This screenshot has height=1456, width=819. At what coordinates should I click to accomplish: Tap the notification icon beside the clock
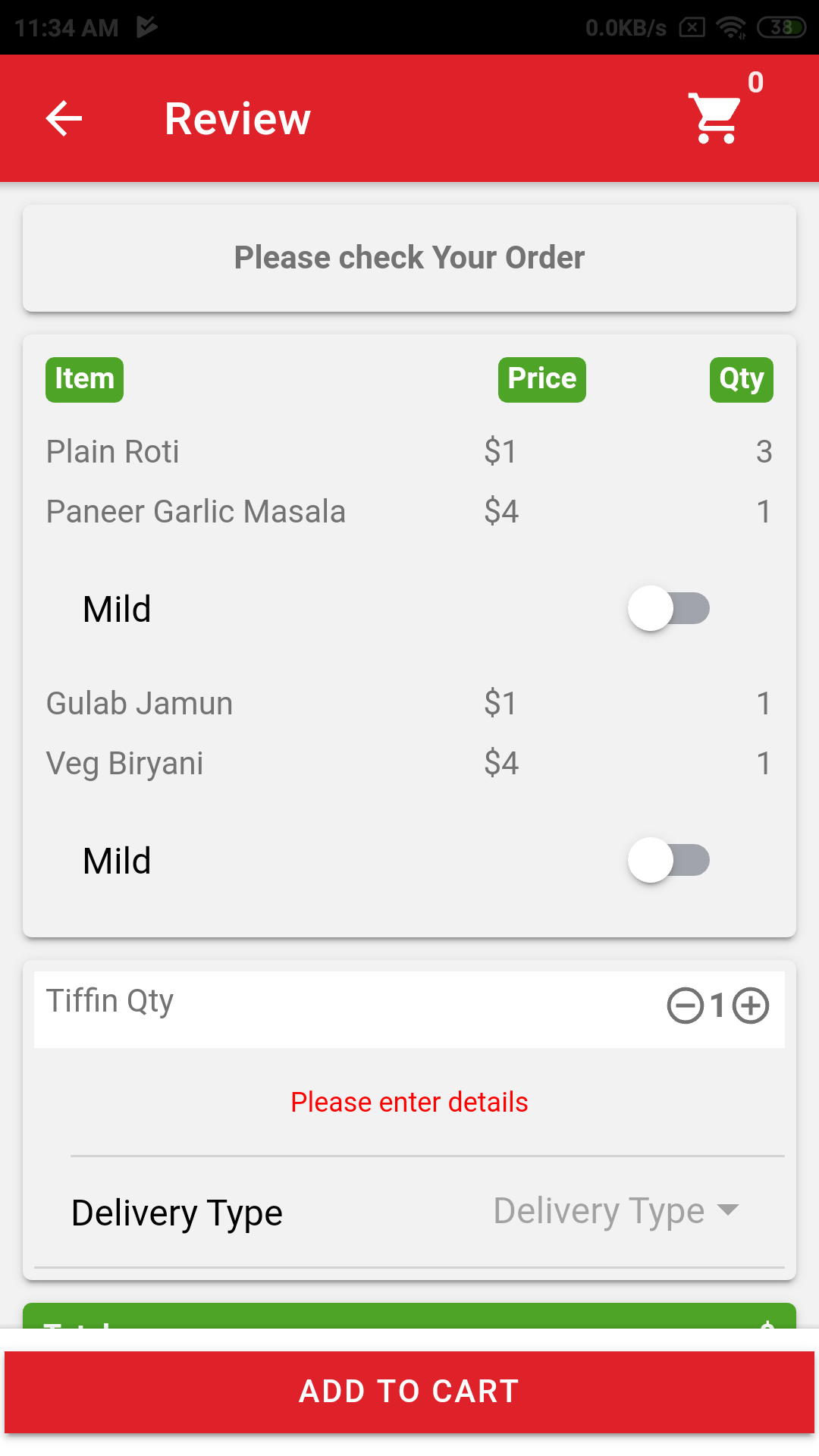(x=147, y=27)
